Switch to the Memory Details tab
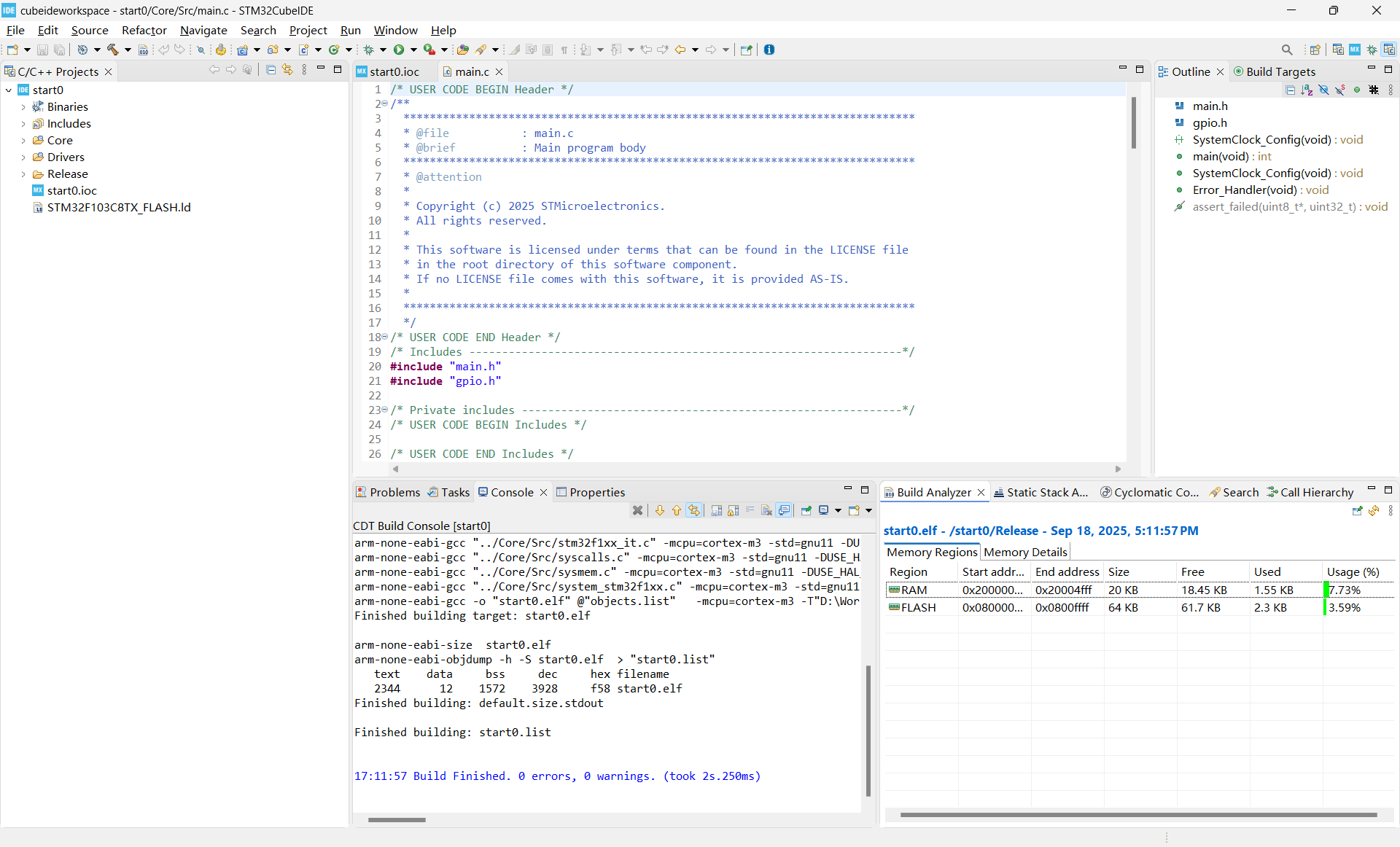 coord(1025,552)
